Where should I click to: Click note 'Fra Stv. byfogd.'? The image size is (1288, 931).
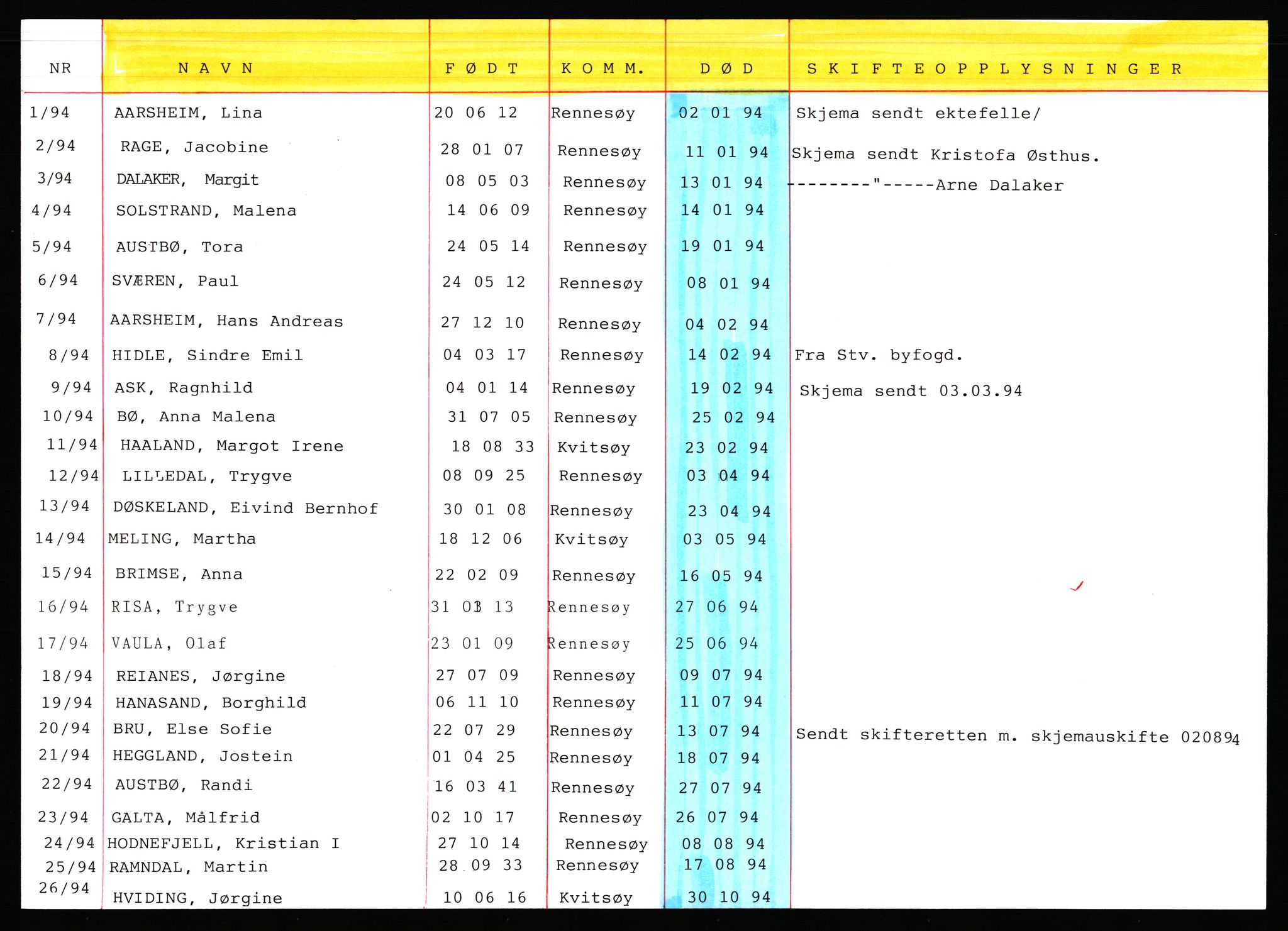[879, 355]
